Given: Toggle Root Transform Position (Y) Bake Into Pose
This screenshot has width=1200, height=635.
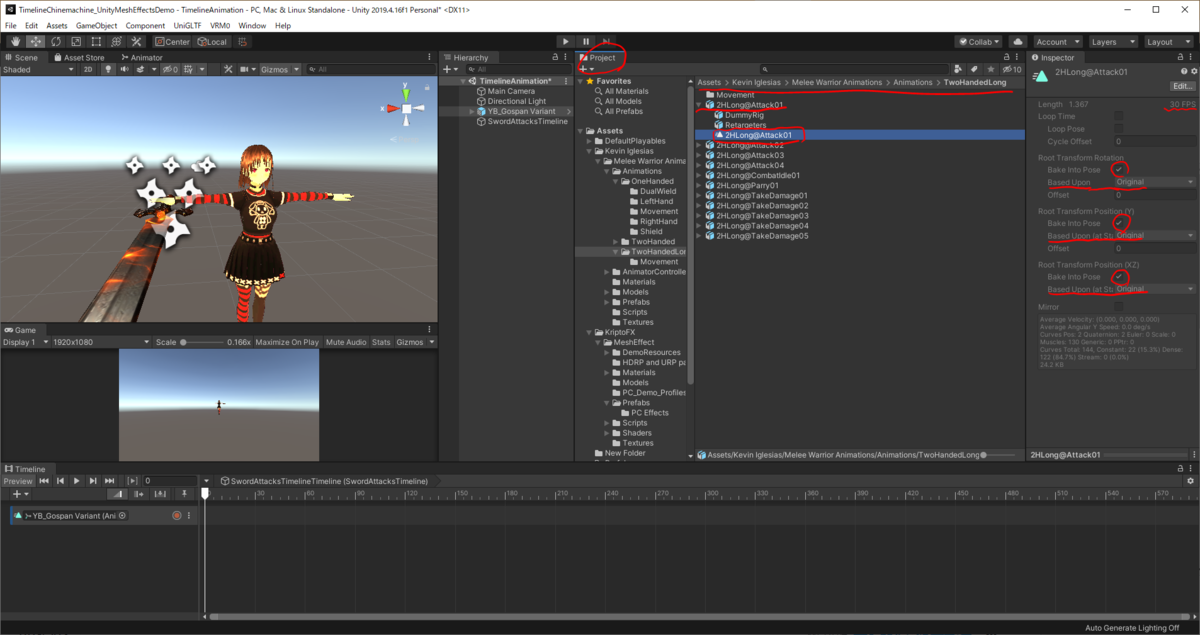Looking at the screenshot, I should coord(1119,223).
